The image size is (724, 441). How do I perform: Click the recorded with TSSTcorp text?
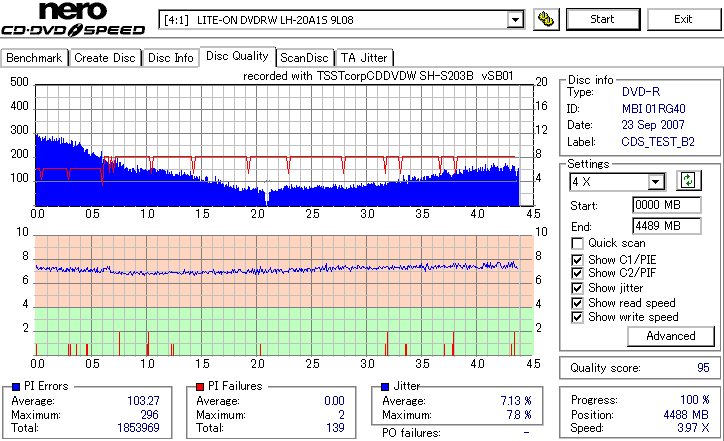(378, 76)
